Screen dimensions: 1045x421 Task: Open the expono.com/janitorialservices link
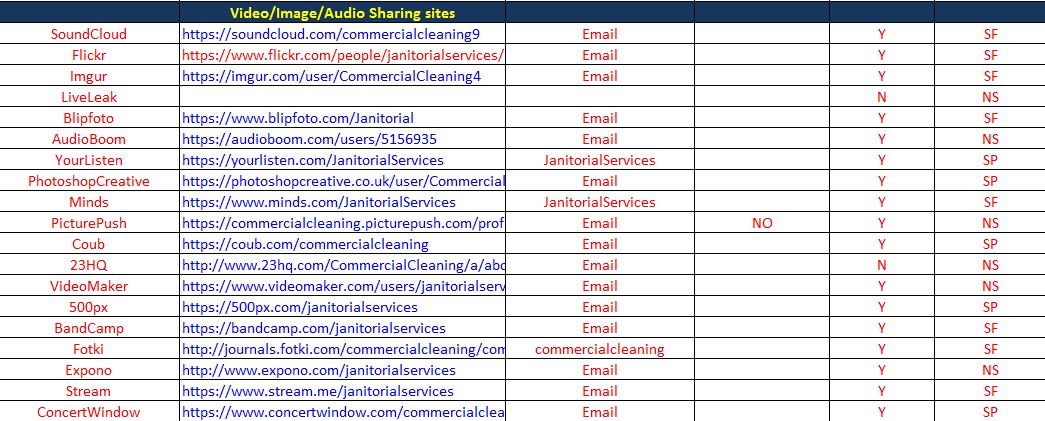(x=319, y=370)
